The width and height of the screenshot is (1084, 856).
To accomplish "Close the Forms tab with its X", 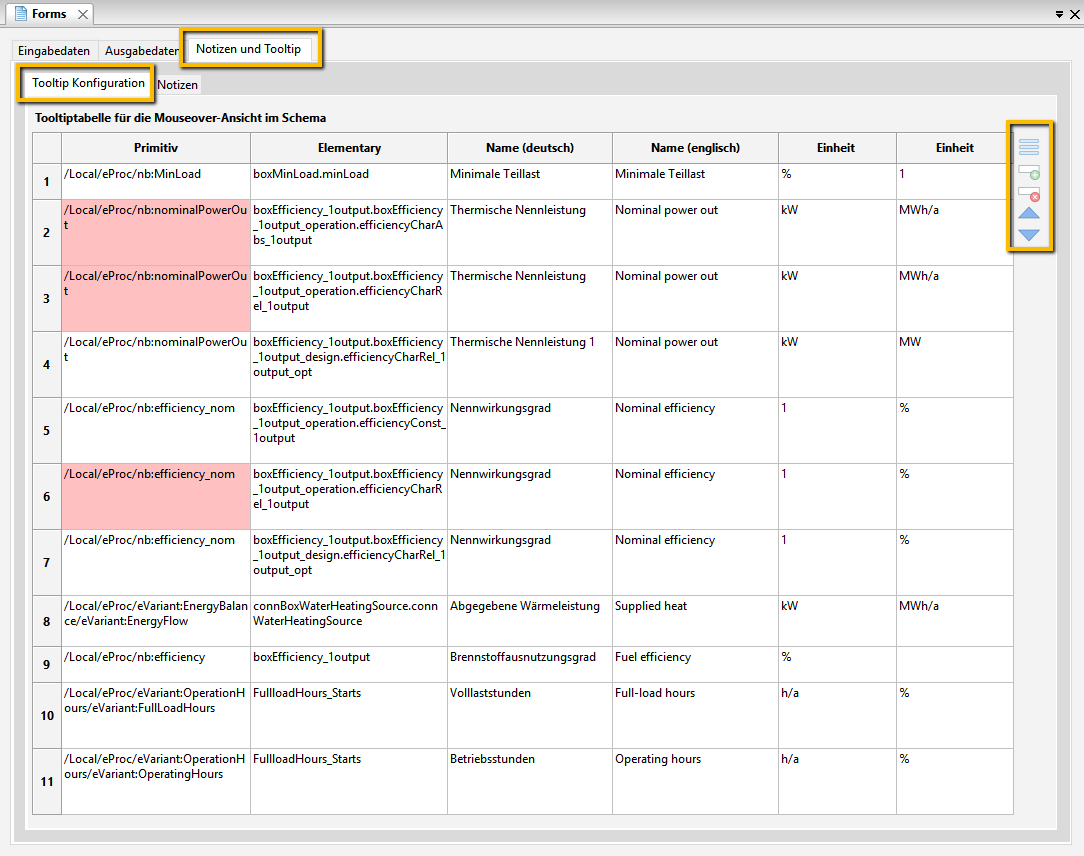I will point(83,14).
